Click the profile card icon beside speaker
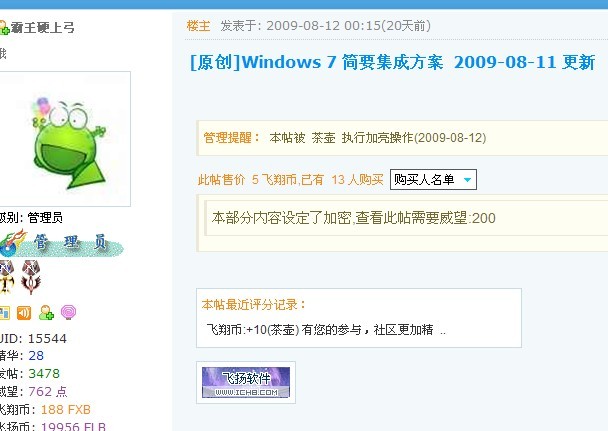This screenshot has height=431, width=608. coord(4,313)
